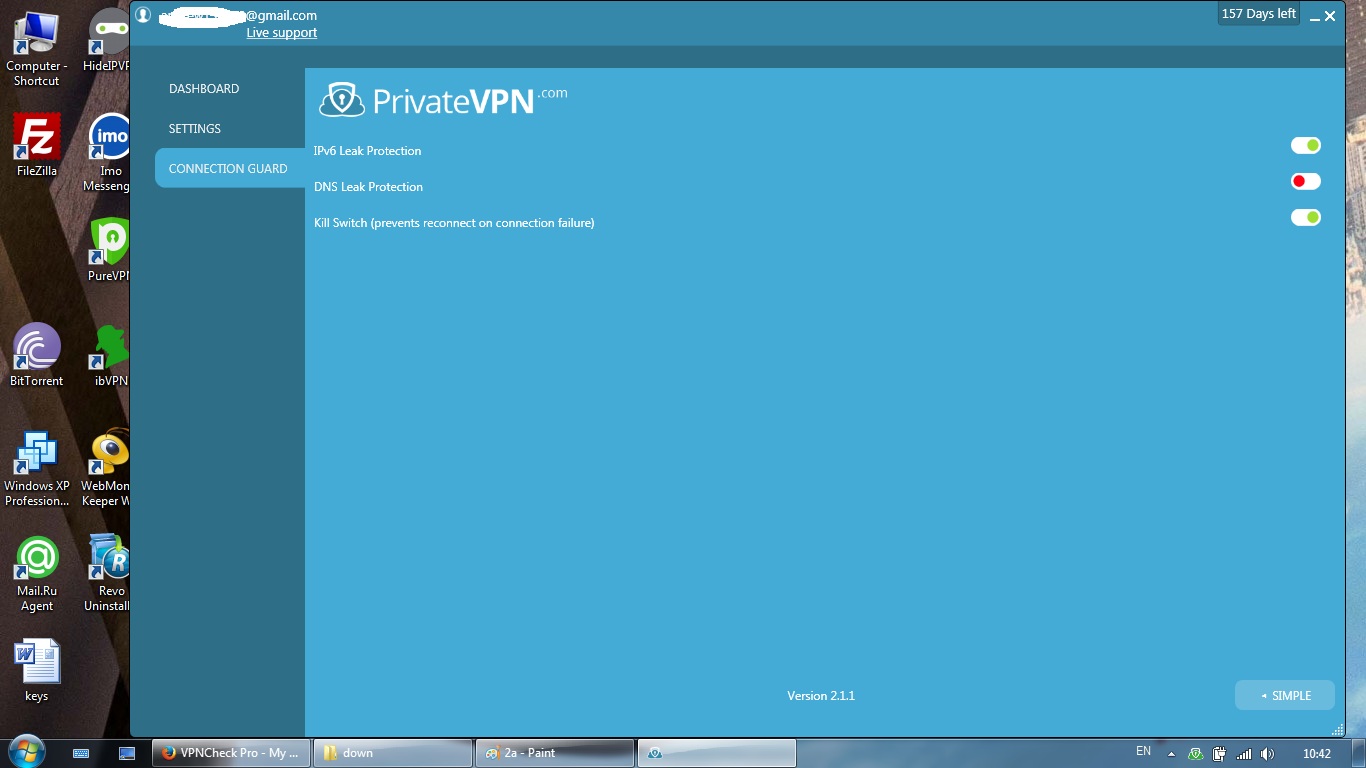Open the Dashboard section
Screen dimensions: 1366x768
click(204, 89)
